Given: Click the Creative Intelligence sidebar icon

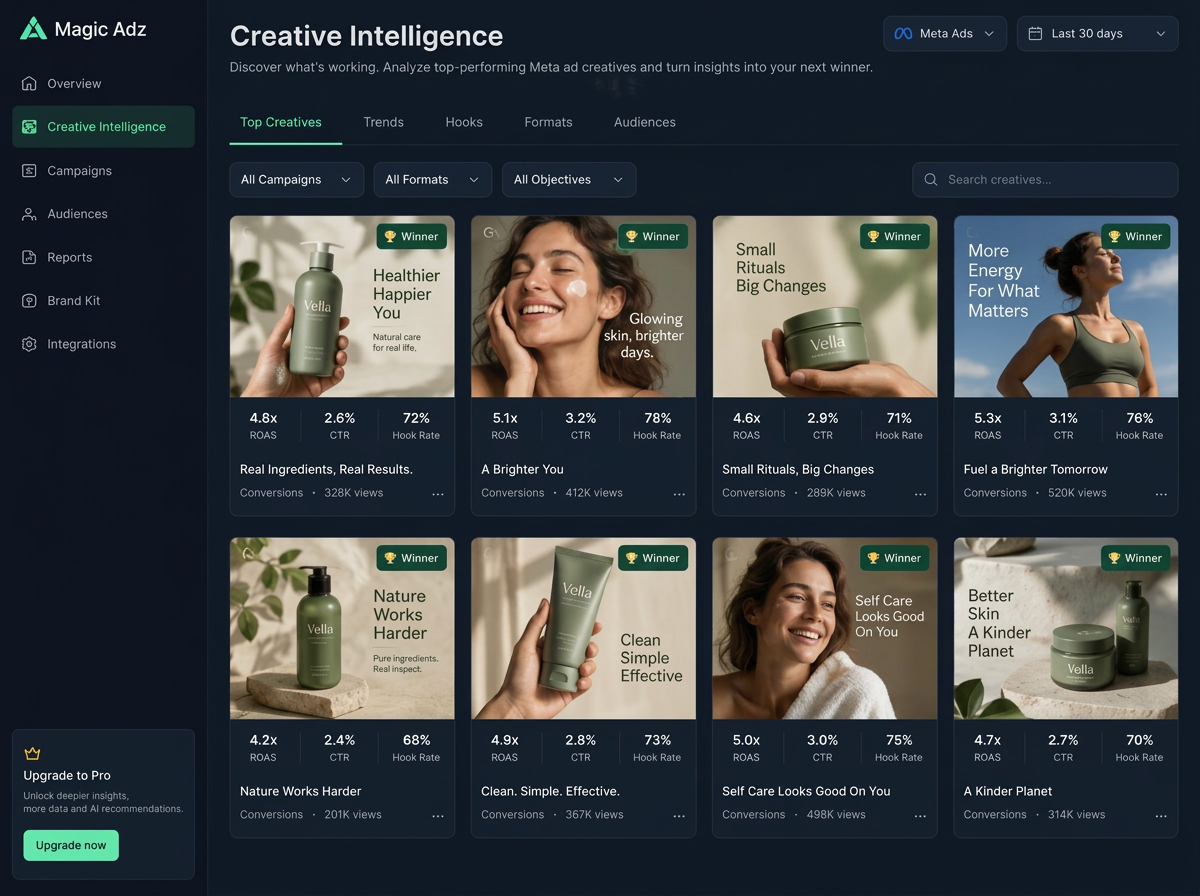Looking at the screenshot, I should click(x=29, y=127).
